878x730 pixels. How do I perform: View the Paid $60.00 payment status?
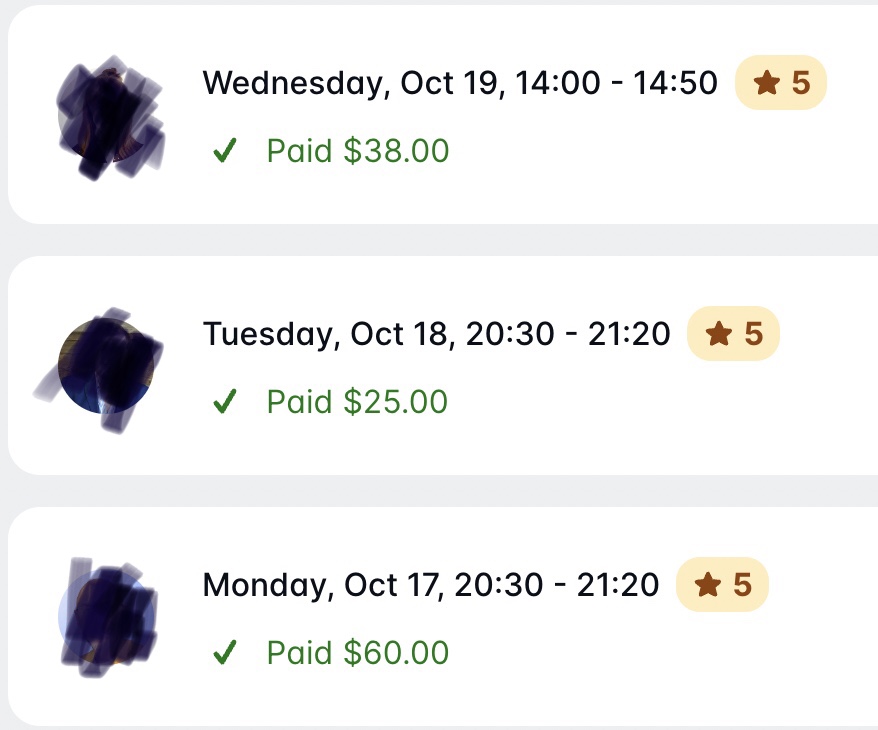click(x=357, y=653)
